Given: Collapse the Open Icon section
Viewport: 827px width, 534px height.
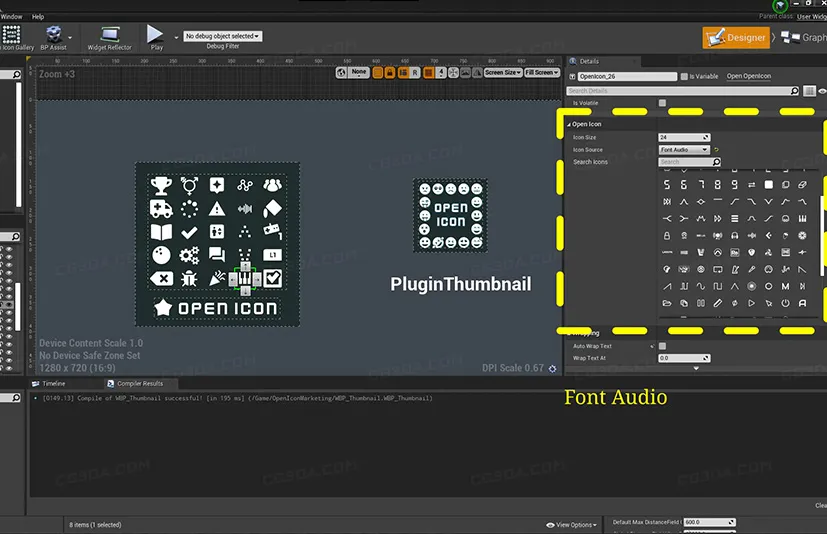Looking at the screenshot, I should [569, 125].
